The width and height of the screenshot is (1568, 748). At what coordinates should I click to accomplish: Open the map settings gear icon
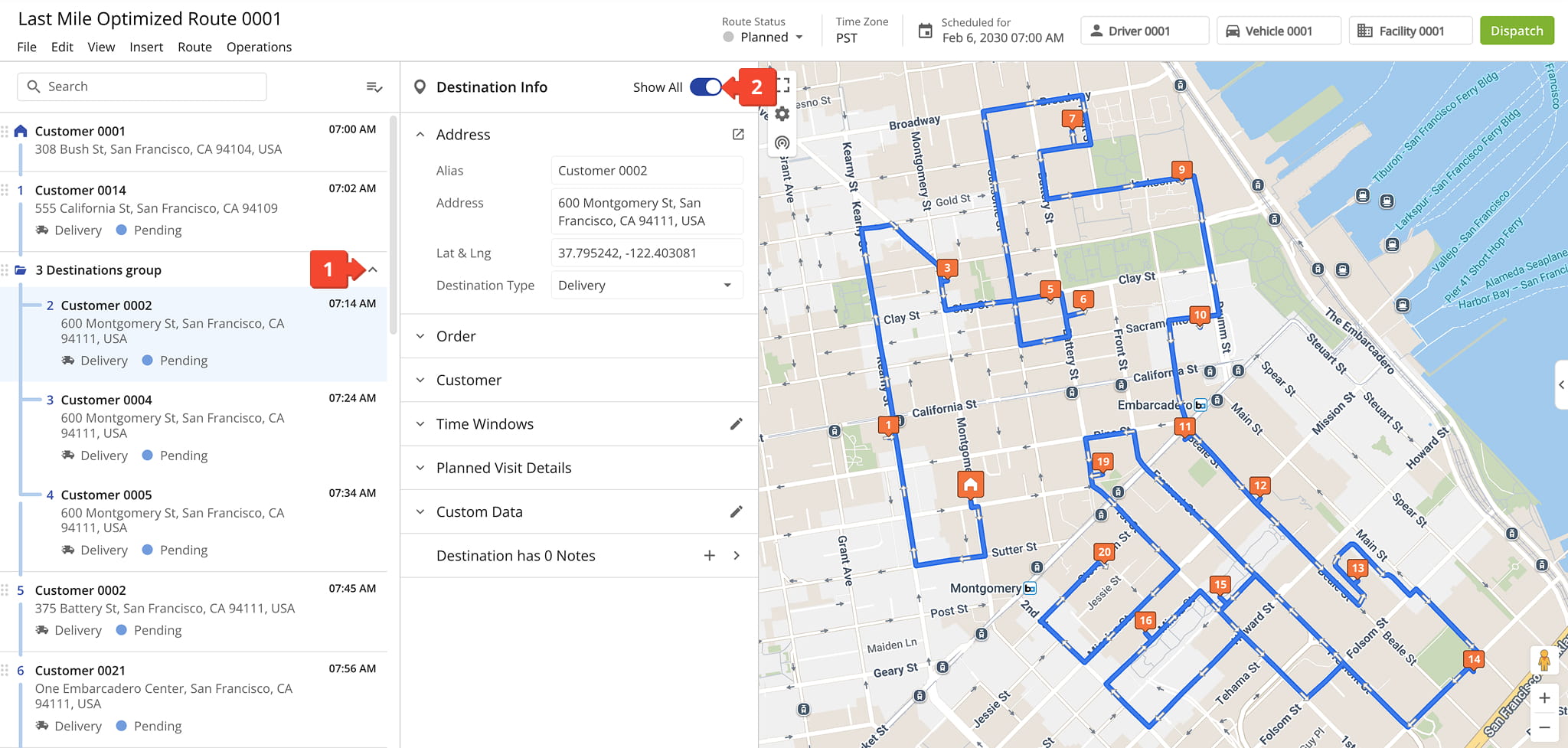(x=782, y=114)
